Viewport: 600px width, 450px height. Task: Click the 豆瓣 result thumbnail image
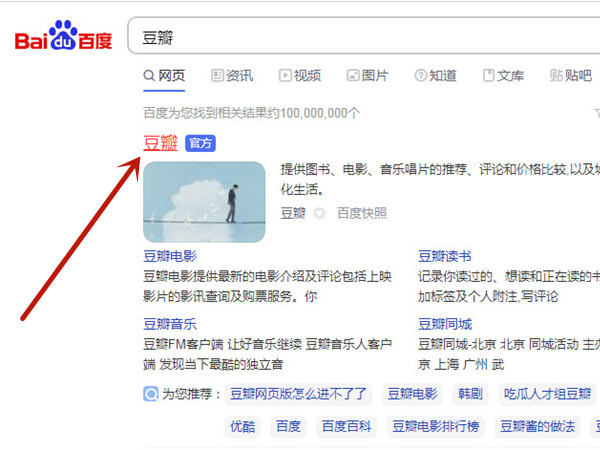coord(204,202)
